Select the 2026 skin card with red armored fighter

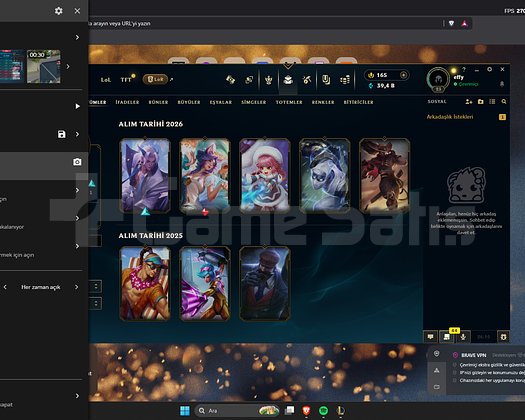[x=385, y=176]
